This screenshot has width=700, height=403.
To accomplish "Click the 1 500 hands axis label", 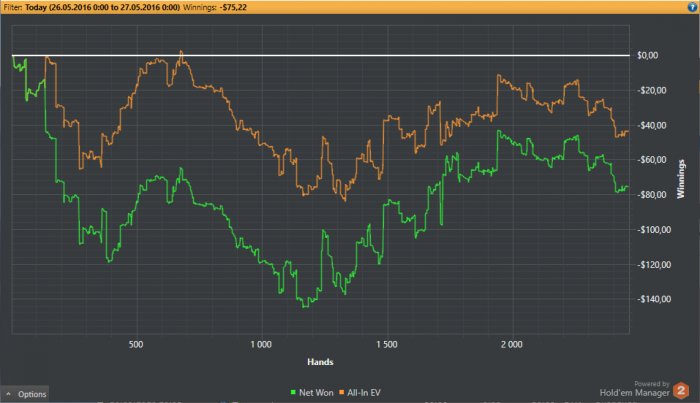I will coord(387,345).
